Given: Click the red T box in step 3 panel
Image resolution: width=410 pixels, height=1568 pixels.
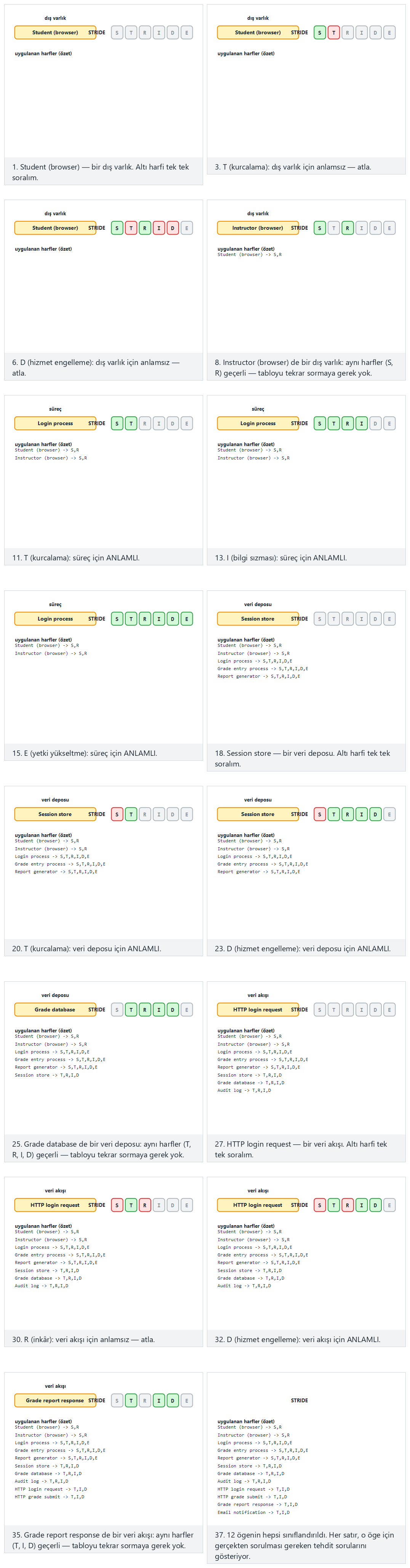Looking at the screenshot, I should tap(333, 32).
